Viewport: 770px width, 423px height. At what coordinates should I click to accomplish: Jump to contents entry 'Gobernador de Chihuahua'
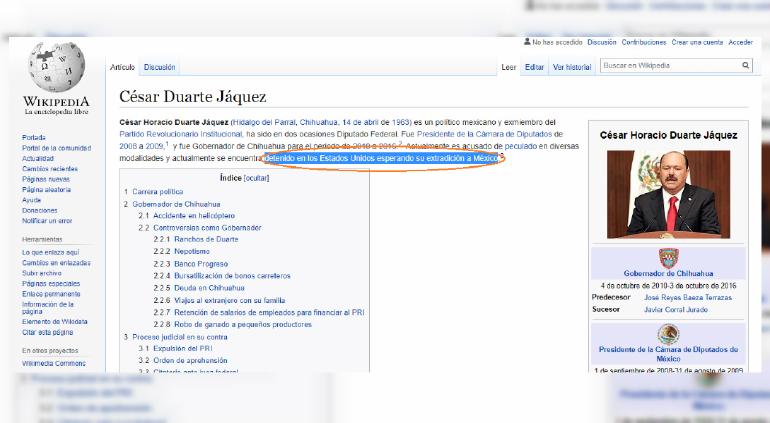(x=176, y=204)
